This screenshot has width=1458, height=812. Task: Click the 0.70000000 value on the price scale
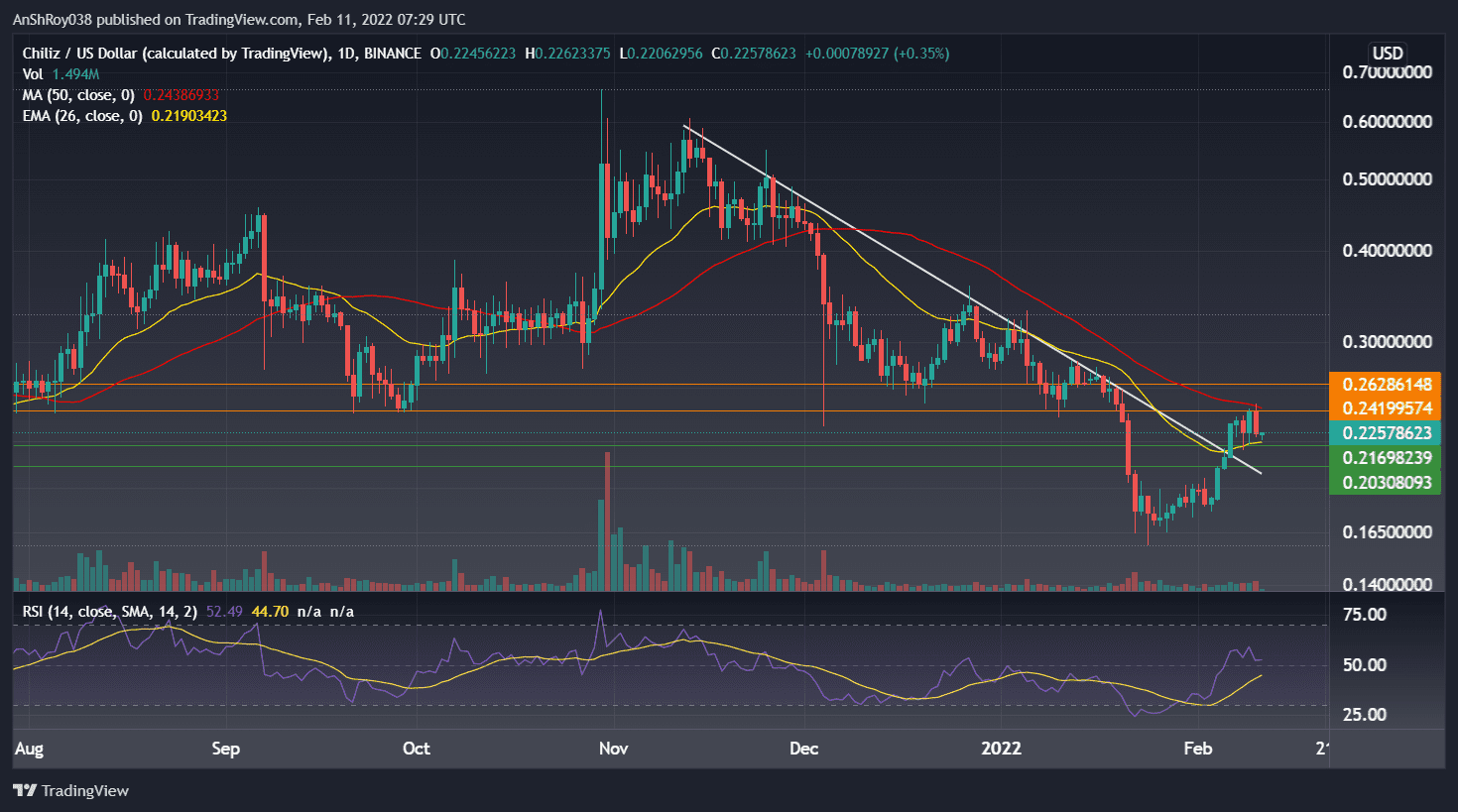click(1387, 70)
